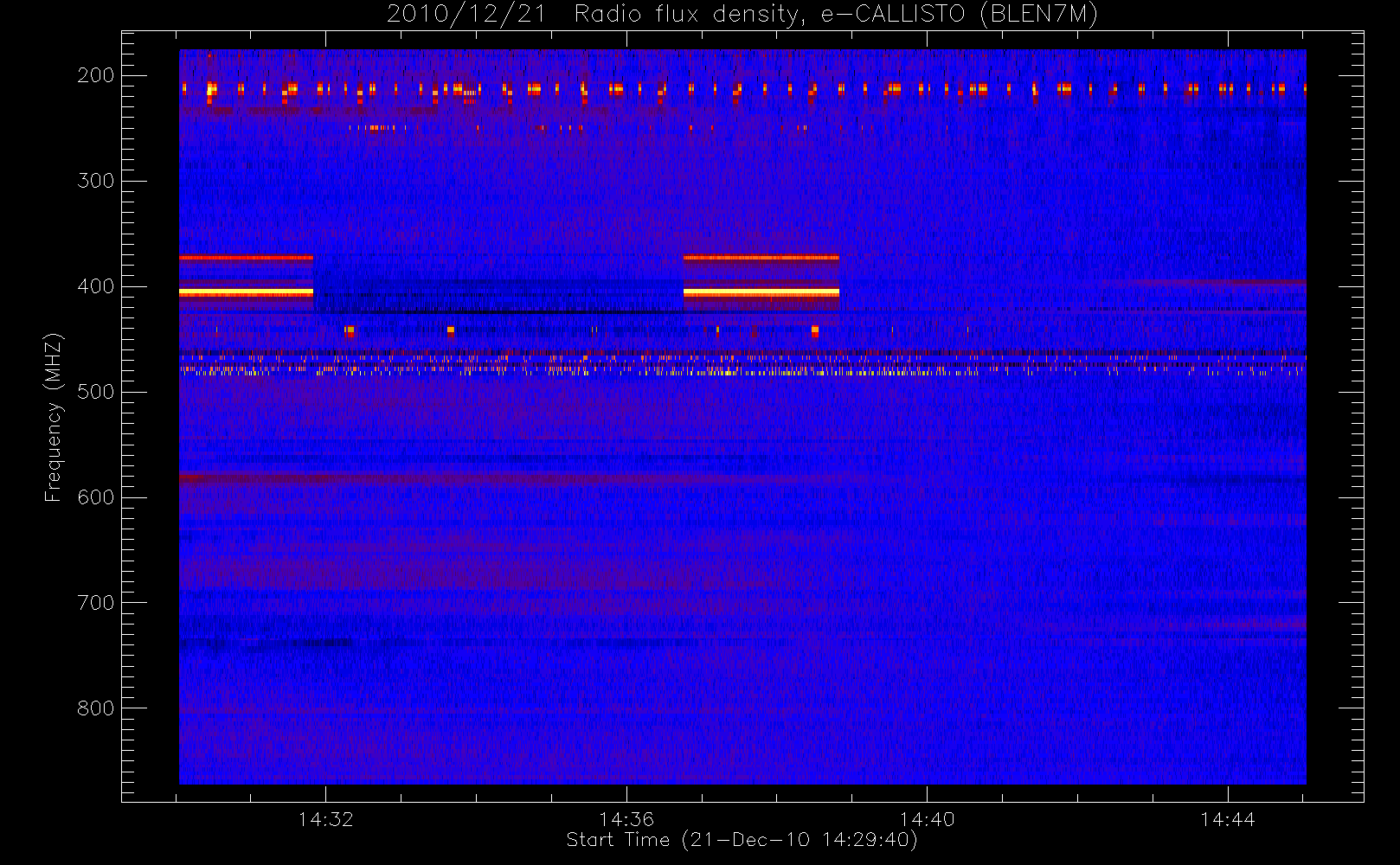Click the 'Start Time (21-Dec-10 14:29:40)' label
Screen dimensions: 1400x865
[x=742, y=840]
